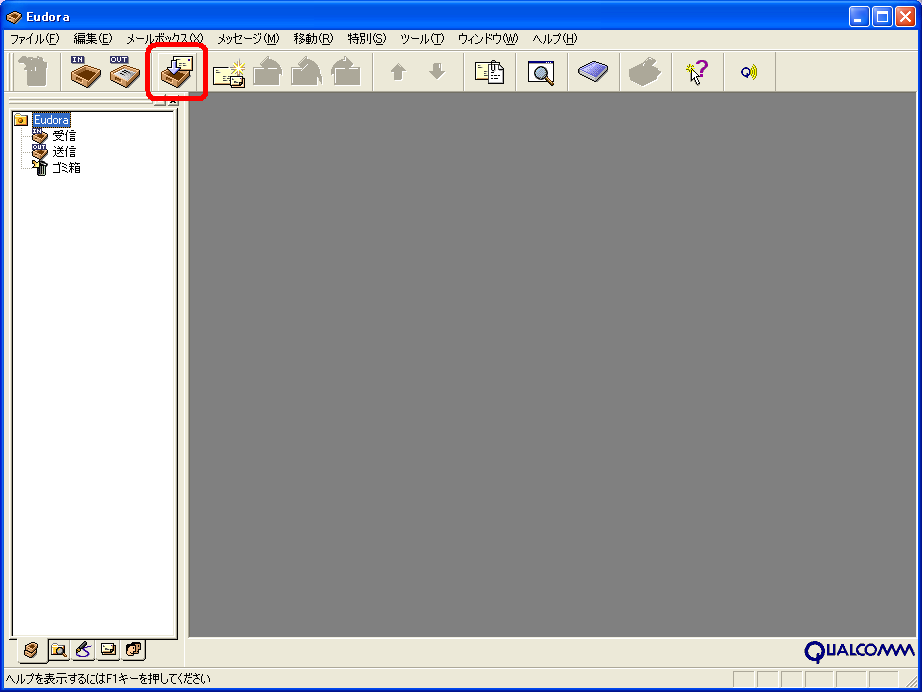Create a new message with toolbar icon
Viewport: 922px width, 692px height.
pos(229,73)
